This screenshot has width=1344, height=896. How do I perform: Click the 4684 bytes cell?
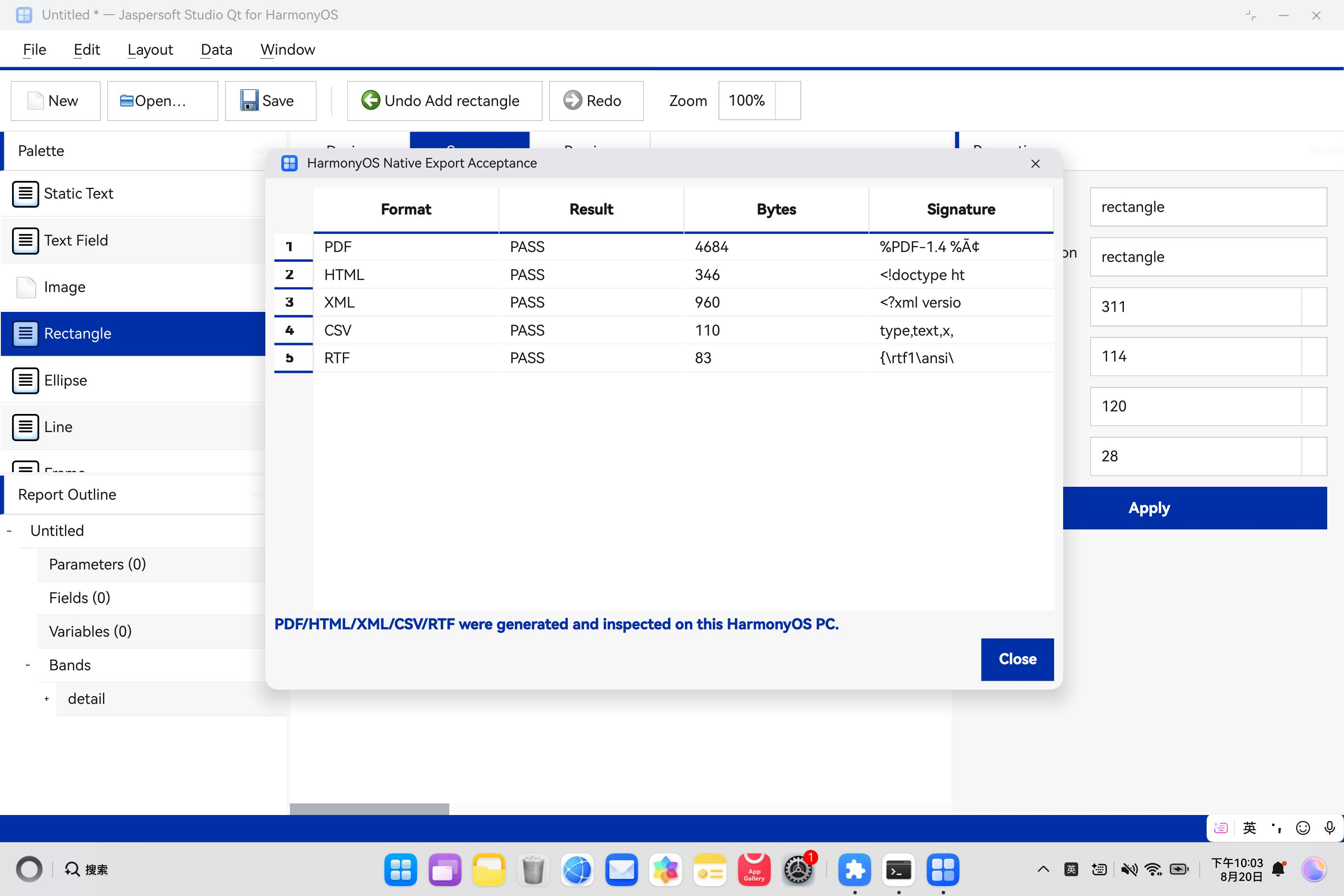click(x=776, y=247)
